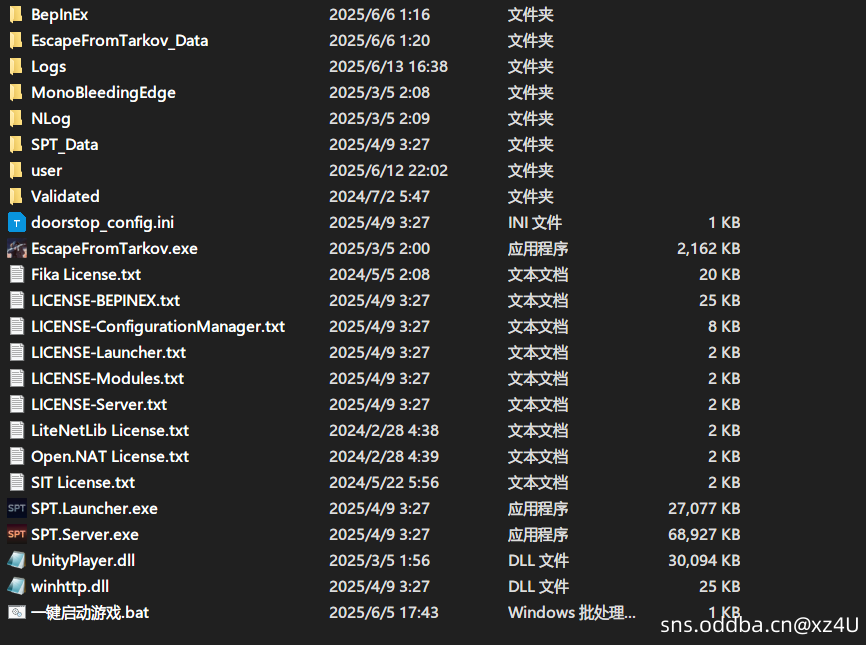Select the SPT.Server.exe file name
Image resolution: width=866 pixels, height=645 pixels.
pyautogui.click(x=85, y=534)
